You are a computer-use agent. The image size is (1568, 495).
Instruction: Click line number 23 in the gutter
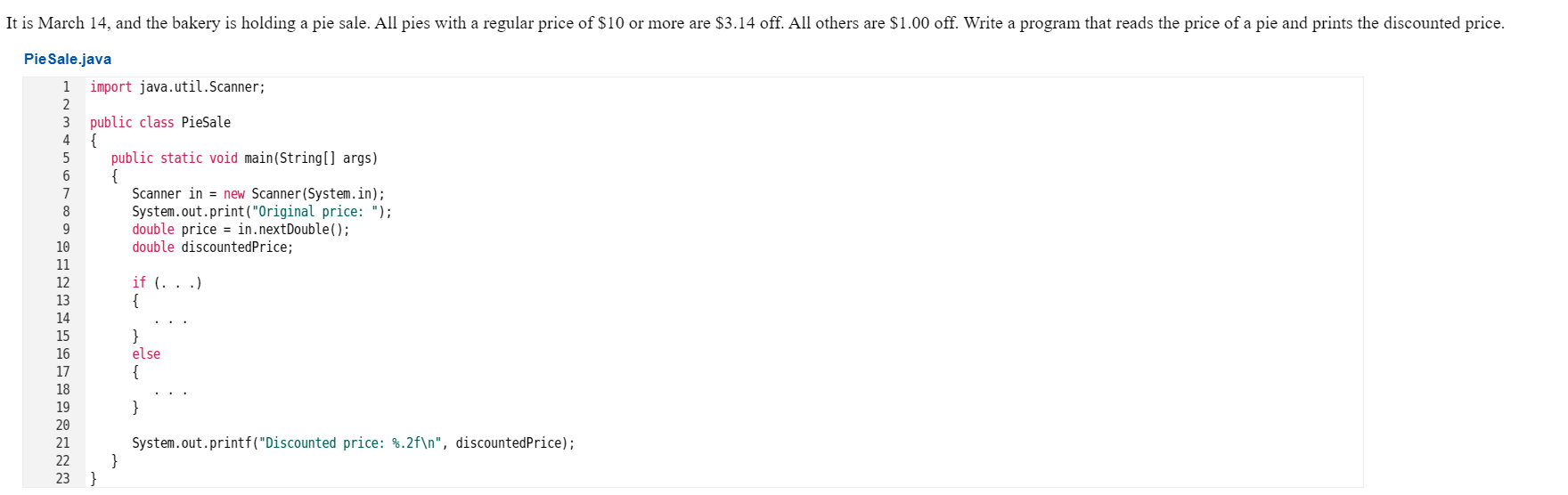coord(63,479)
